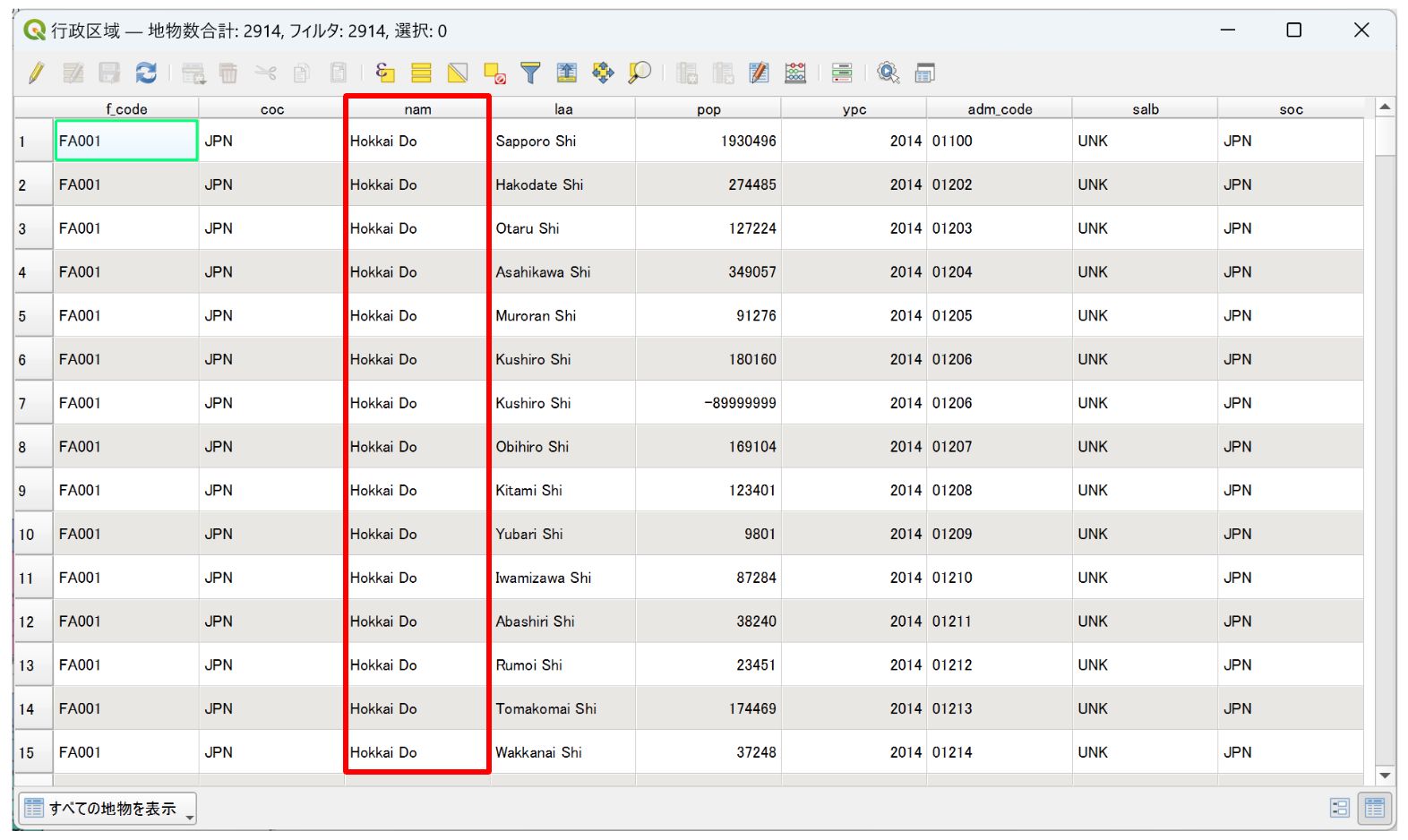Deselect all features
Screen dimensions: 1408x840
coord(494,73)
